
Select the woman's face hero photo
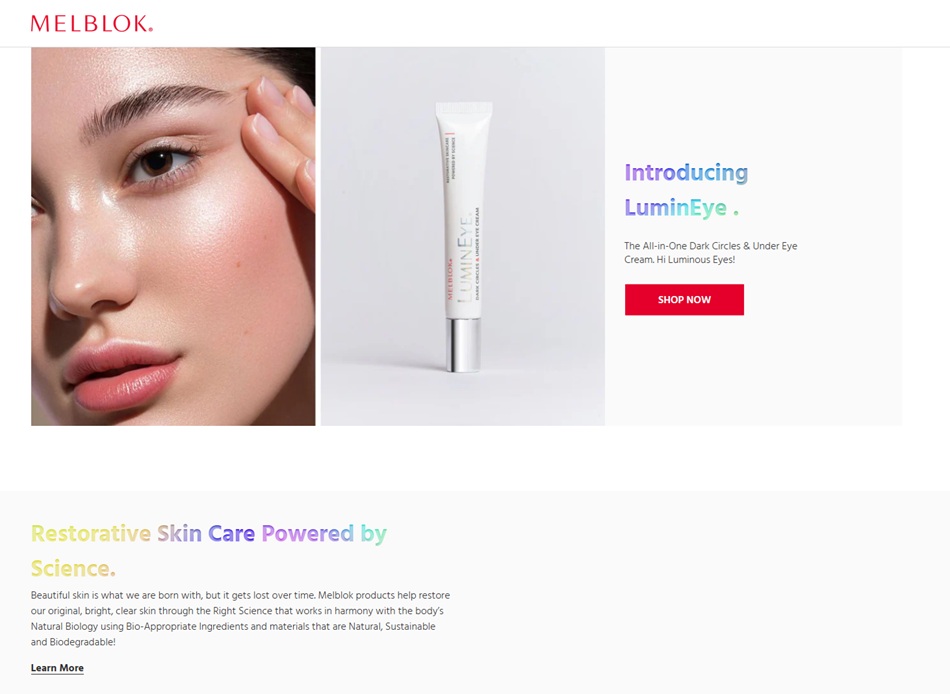[173, 236]
